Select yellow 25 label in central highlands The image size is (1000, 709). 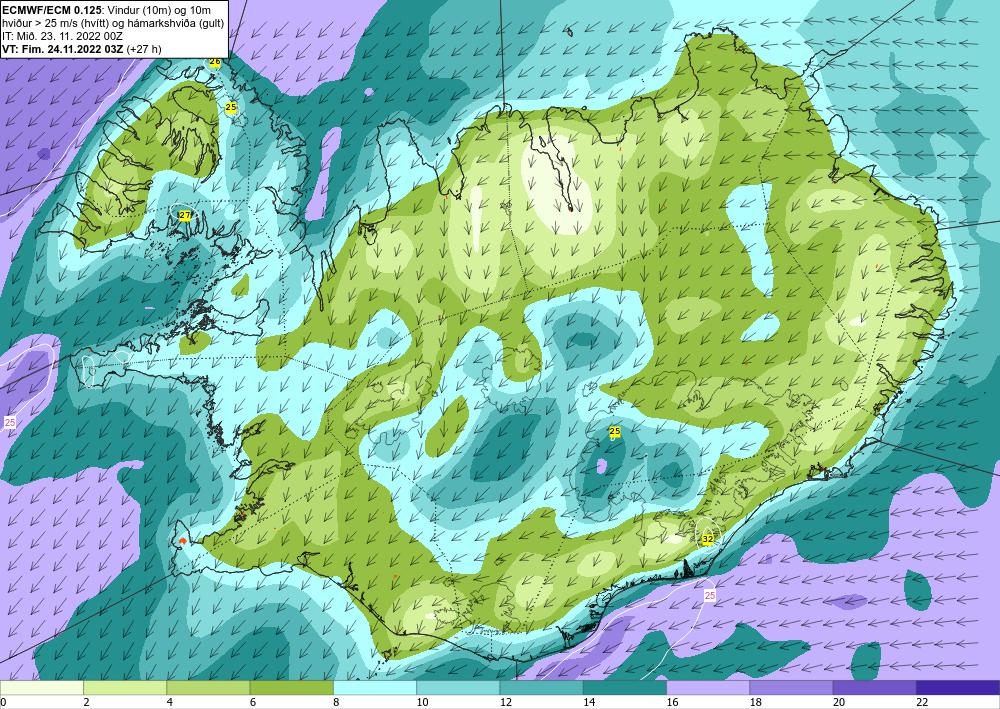click(x=615, y=432)
